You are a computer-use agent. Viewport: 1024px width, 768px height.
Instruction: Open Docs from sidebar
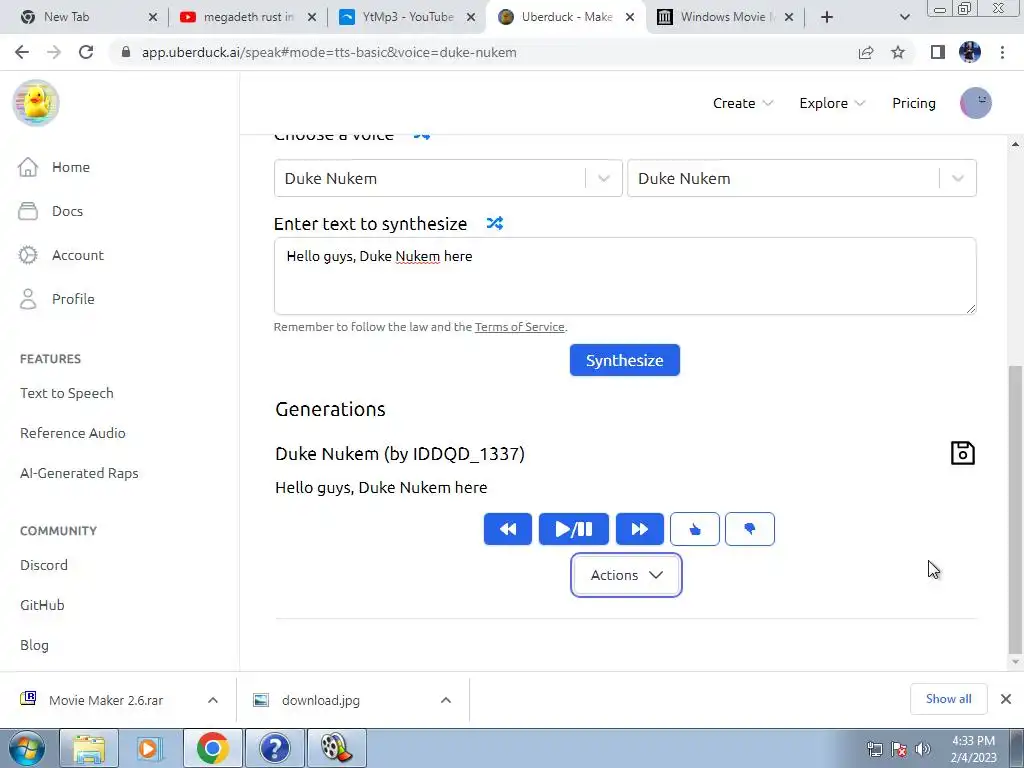[50, 211]
